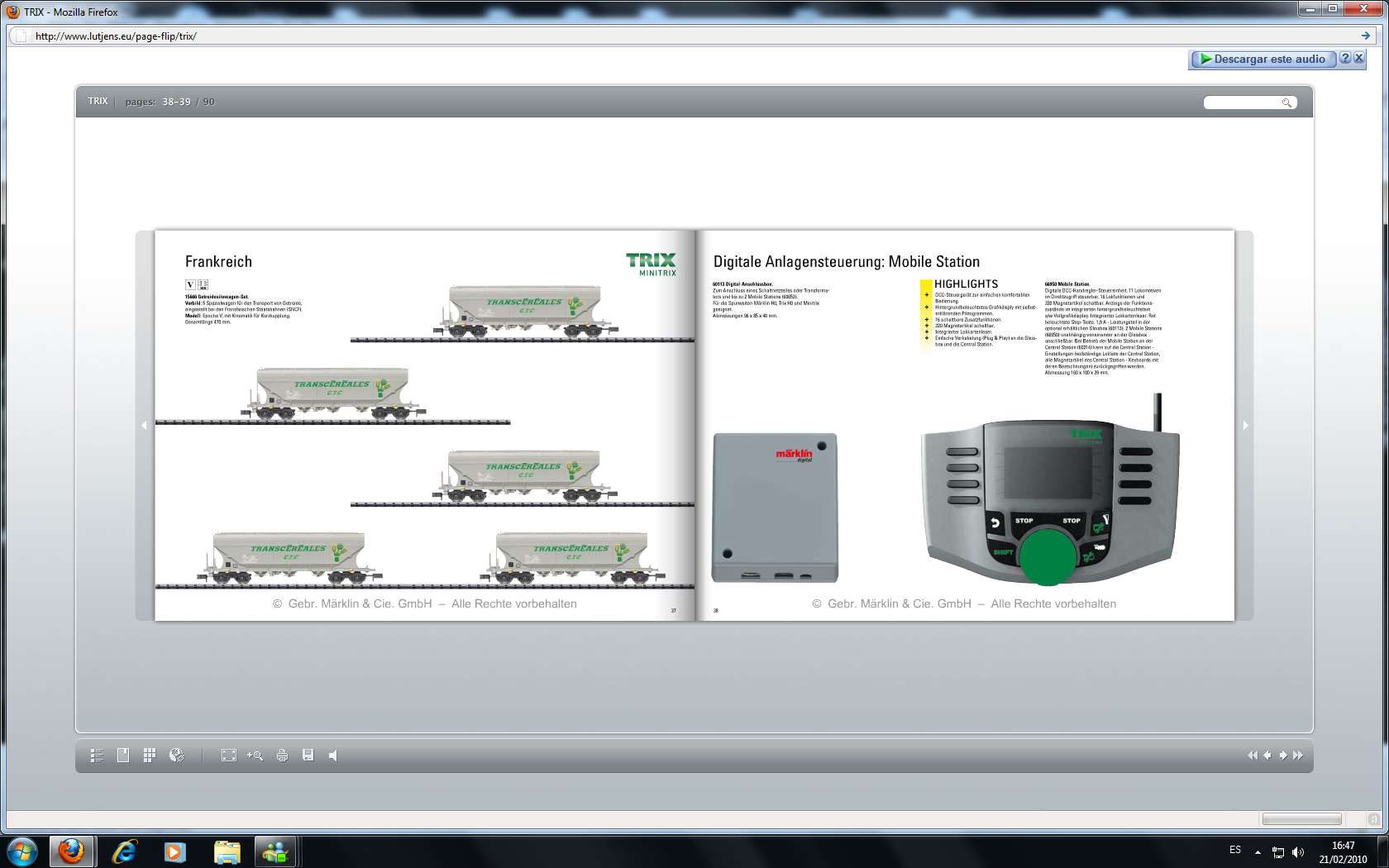The width and height of the screenshot is (1389, 868).
Task: Open the bookmarks page icon
Action: [123, 755]
